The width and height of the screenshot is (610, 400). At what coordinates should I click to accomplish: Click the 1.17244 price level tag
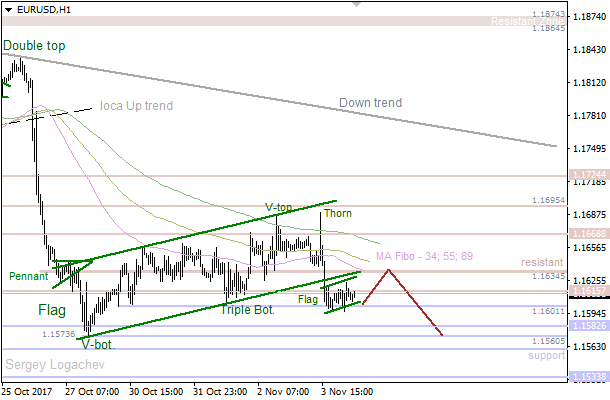coord(586,175)
